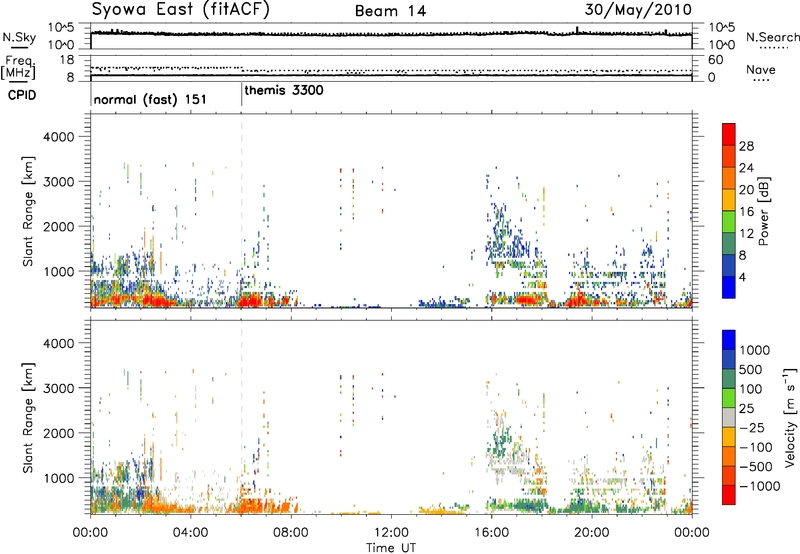The height and width of the screenshot is (554, 800).
Task: Click the 'N.Search' legend label
Action: tap(772, 37)
